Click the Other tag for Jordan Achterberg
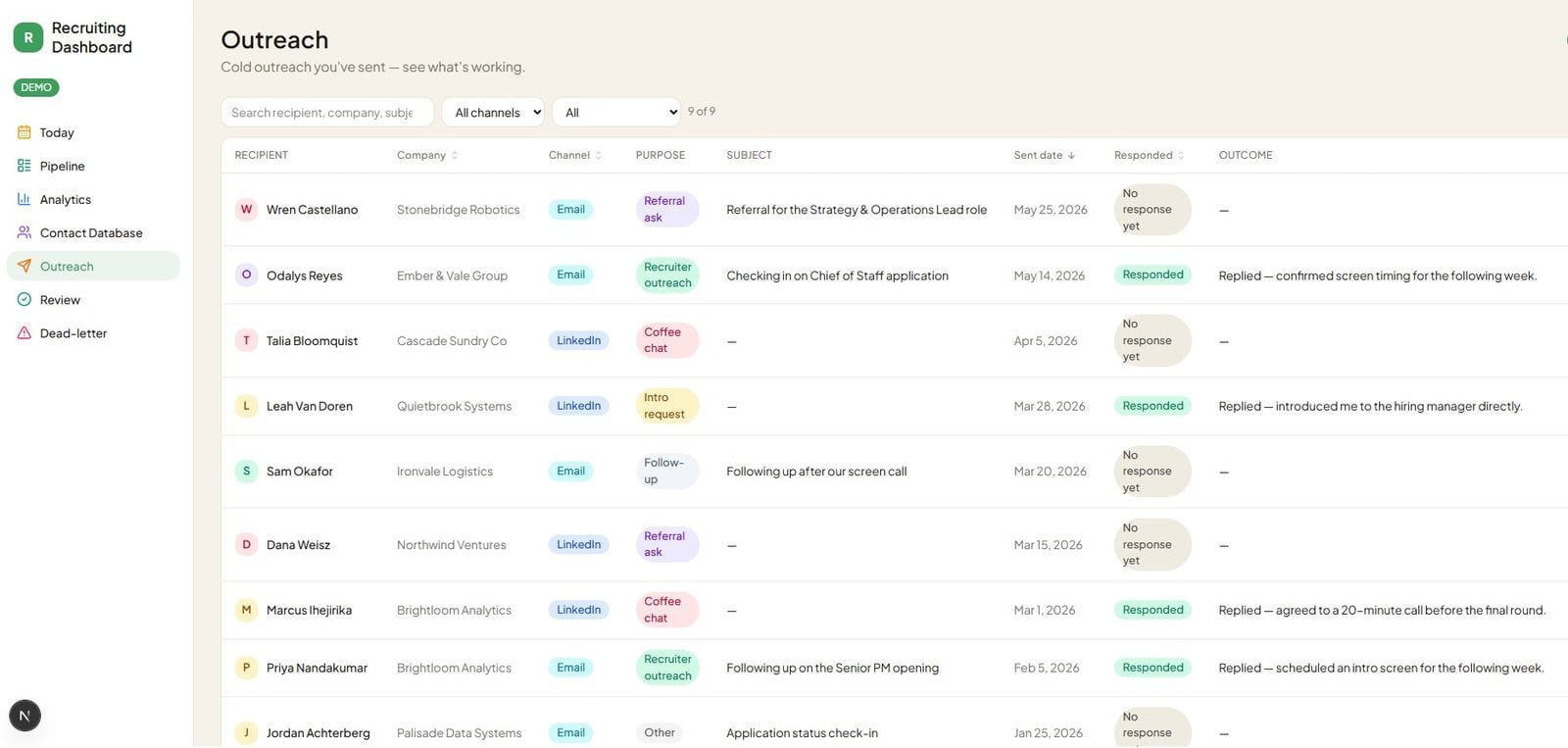This screenshot has height=748, width=1568. pos(660,732)
